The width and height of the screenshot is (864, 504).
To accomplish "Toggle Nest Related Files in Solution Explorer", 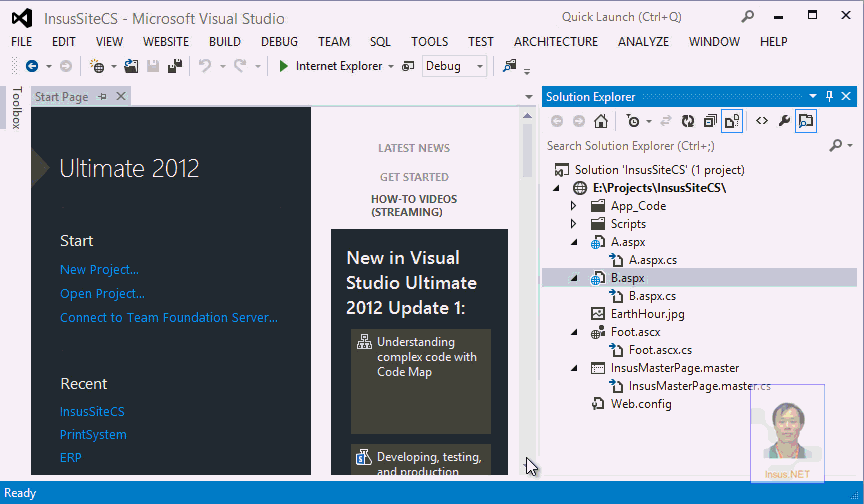I will coord(732,121).
